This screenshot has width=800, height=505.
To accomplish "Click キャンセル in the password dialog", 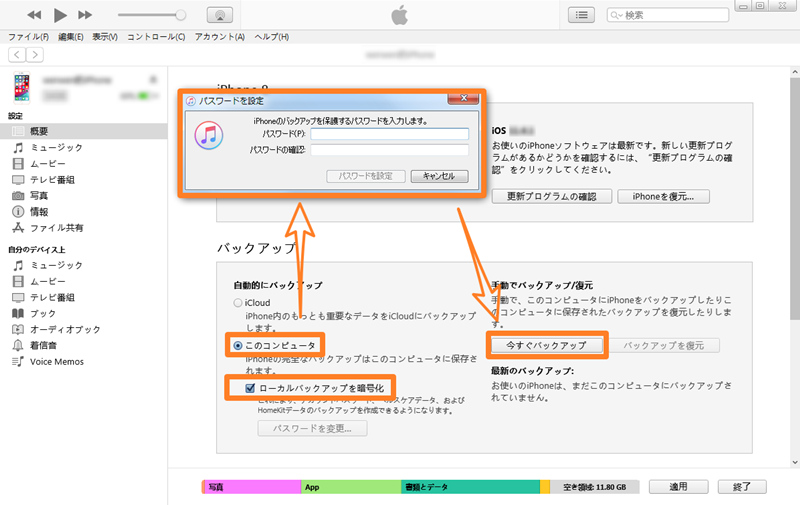I will (x=439, y=176).
